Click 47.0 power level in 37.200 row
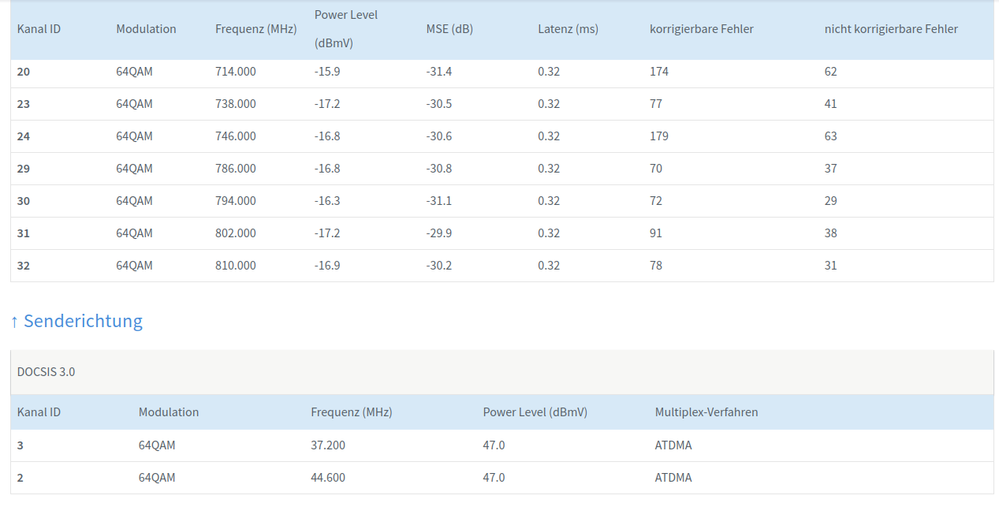 pyautogui.click(x=494, y=445)
